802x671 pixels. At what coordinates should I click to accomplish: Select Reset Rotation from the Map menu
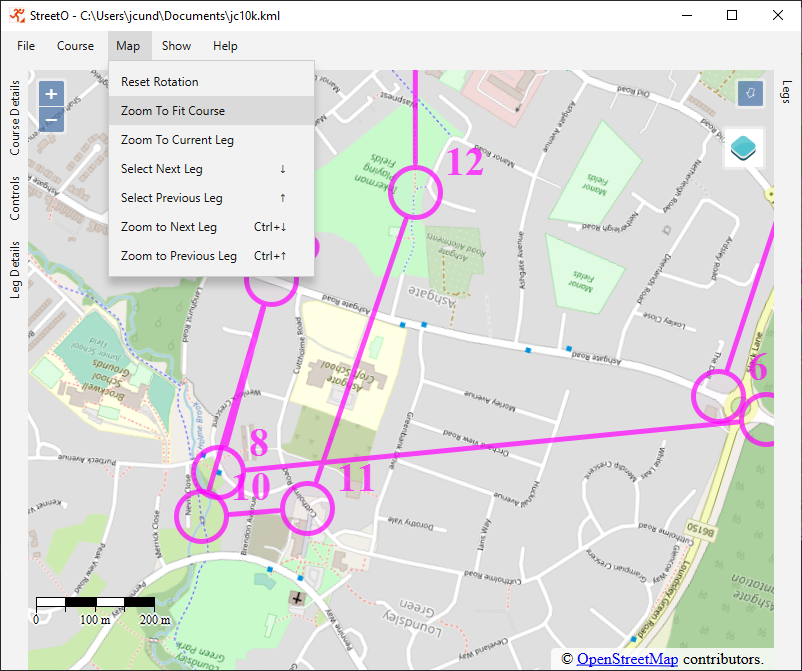click(159, 82)
